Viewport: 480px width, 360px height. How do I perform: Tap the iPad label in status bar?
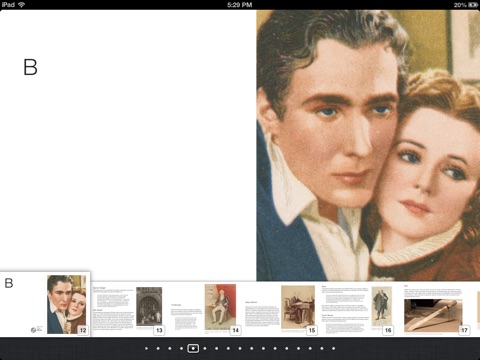8,5
